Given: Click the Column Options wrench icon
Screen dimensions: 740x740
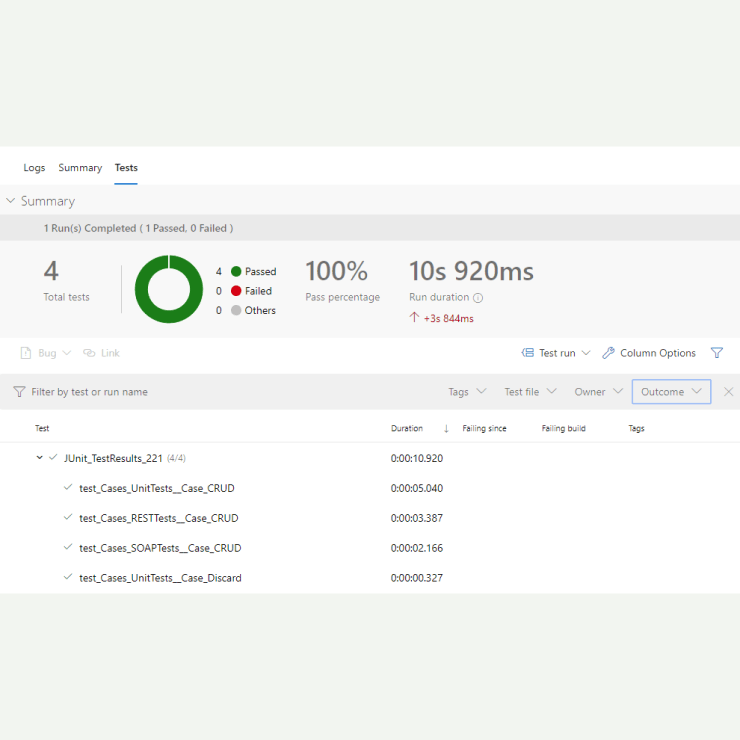Looking at the screenshot, I should point(608,353).
